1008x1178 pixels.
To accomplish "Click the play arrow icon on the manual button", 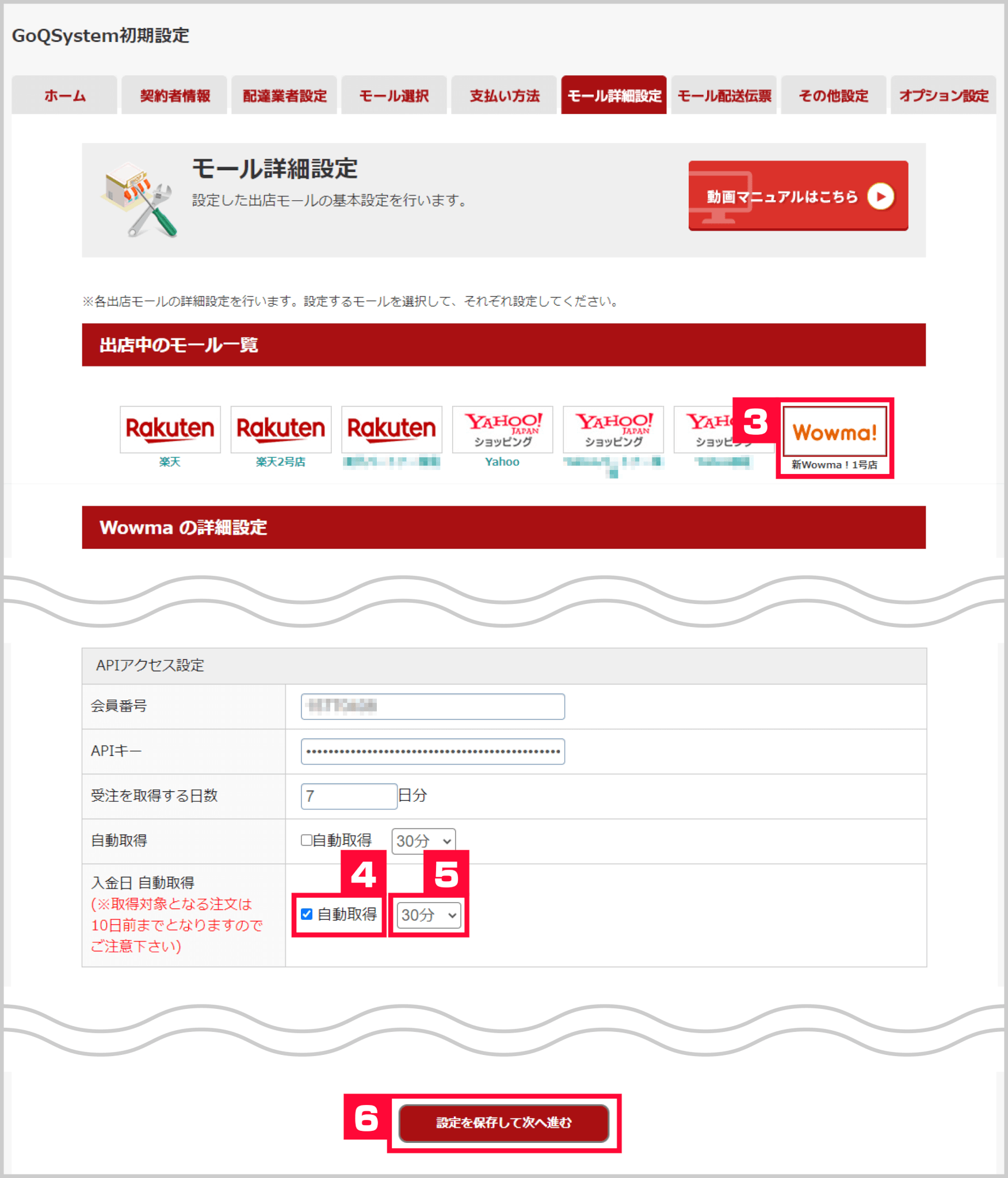I will [x=881, y=196].
